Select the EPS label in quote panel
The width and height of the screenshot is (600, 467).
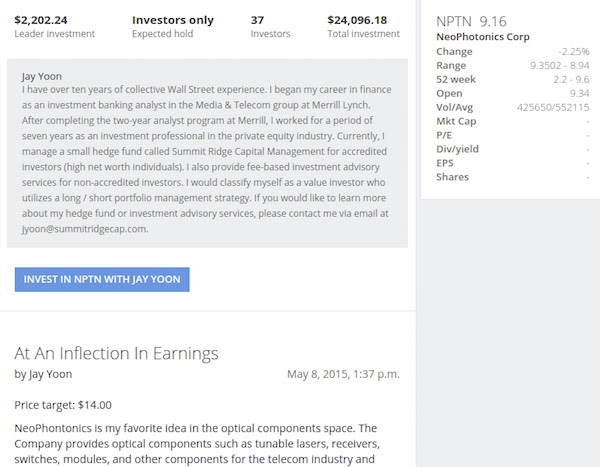(445, 163)
